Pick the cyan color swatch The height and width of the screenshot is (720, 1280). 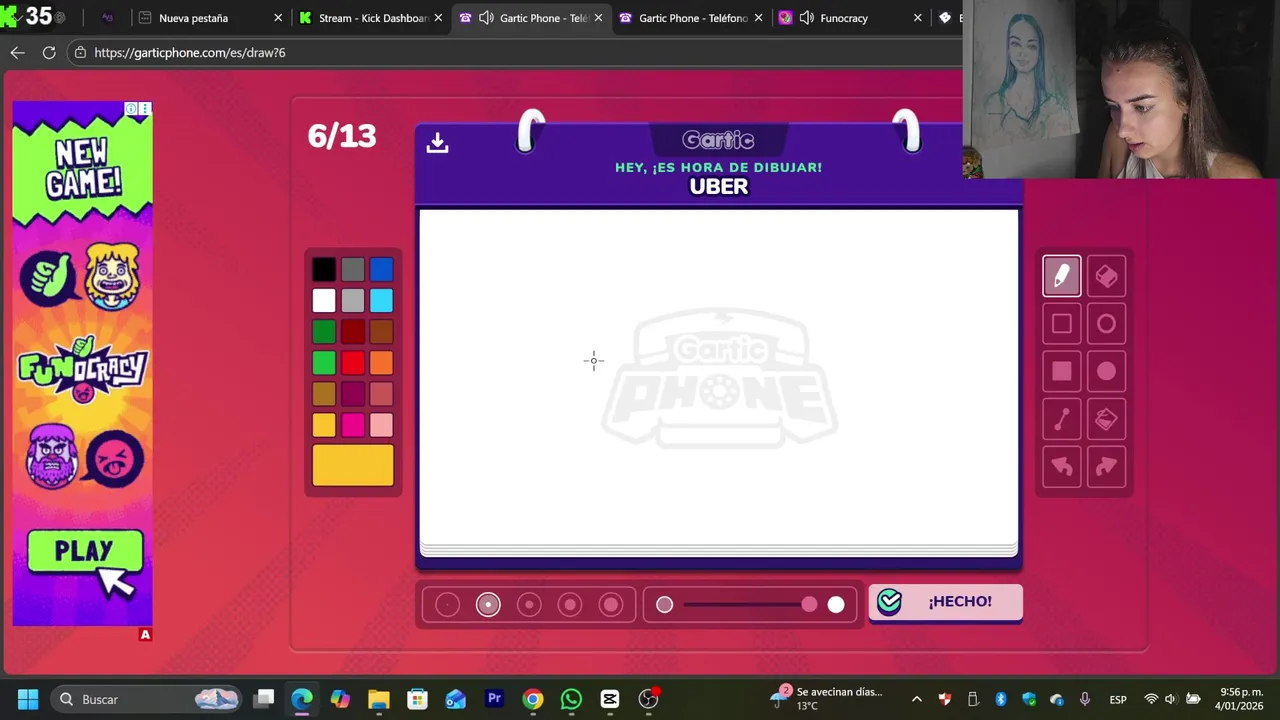point(381,301)
